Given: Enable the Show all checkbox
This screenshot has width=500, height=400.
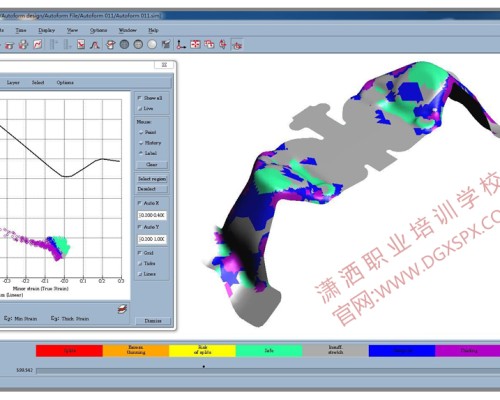Looking at the screenshot, I should 140,98.
